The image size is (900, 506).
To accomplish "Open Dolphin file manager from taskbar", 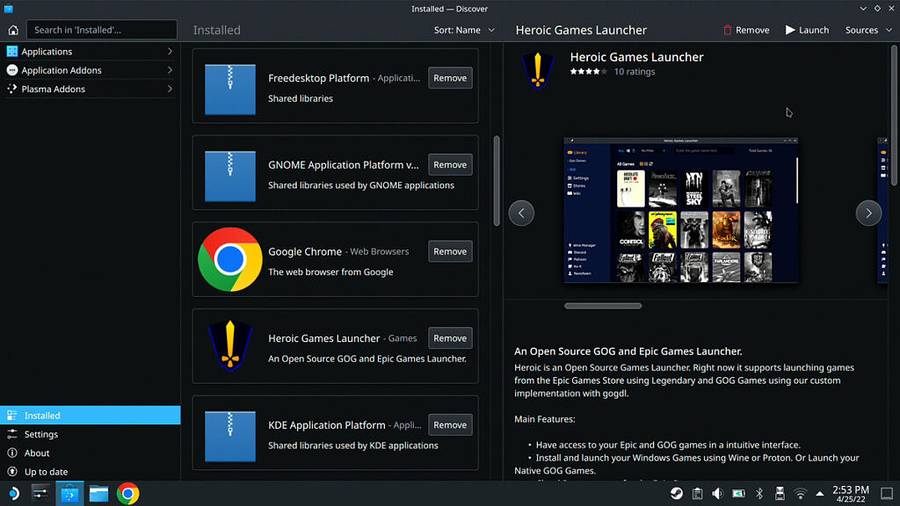I will point(98,493).
